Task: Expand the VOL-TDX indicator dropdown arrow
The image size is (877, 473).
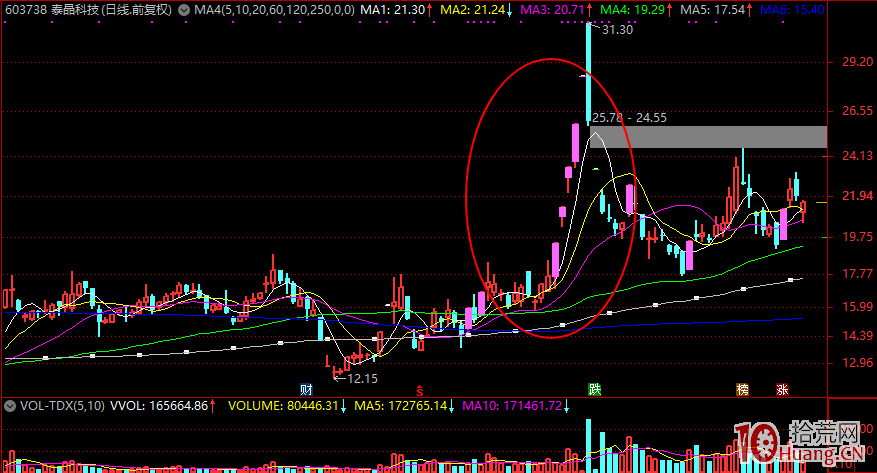Action: 10,406
